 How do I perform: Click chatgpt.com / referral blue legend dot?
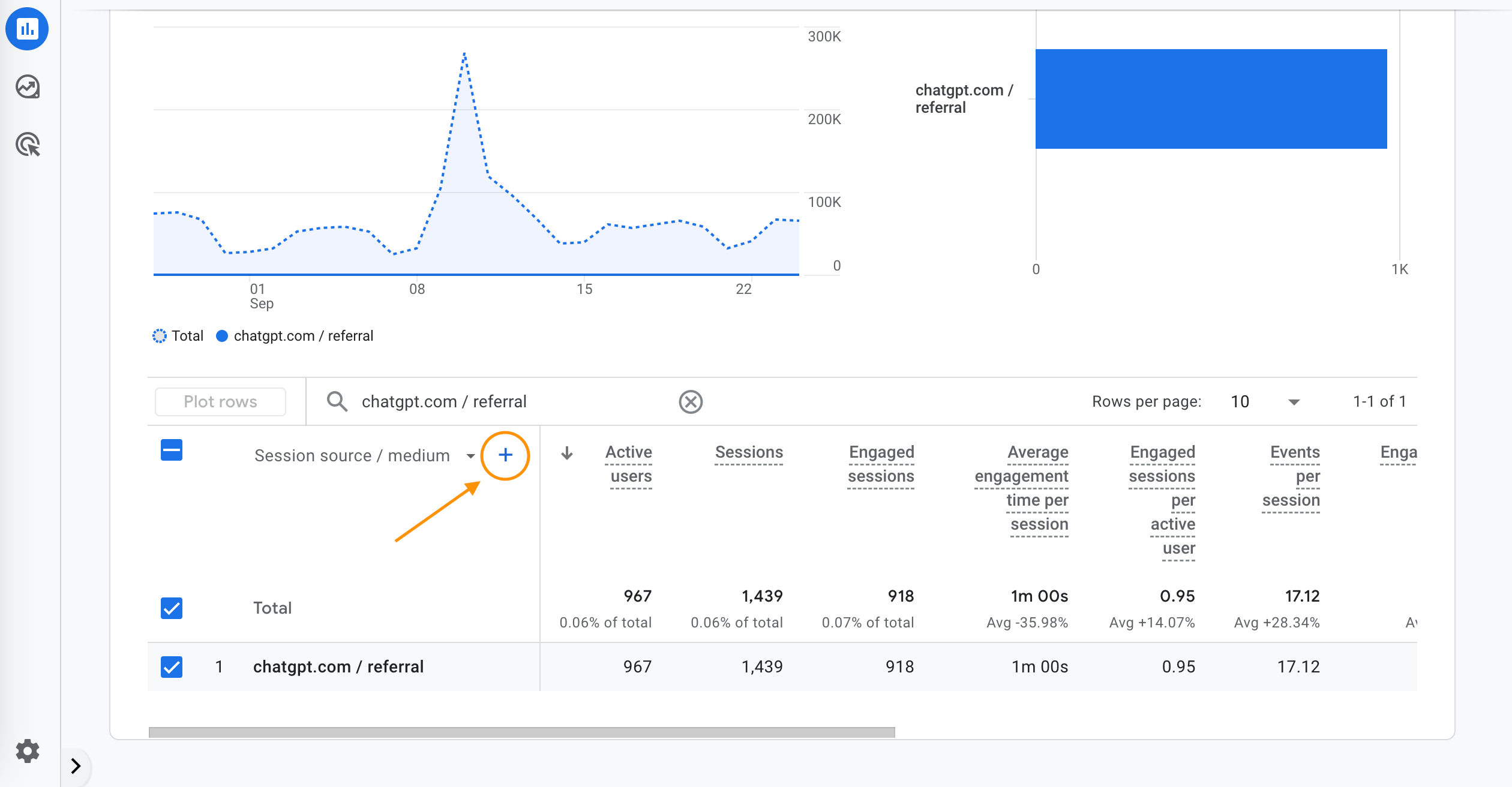[222, 336]
